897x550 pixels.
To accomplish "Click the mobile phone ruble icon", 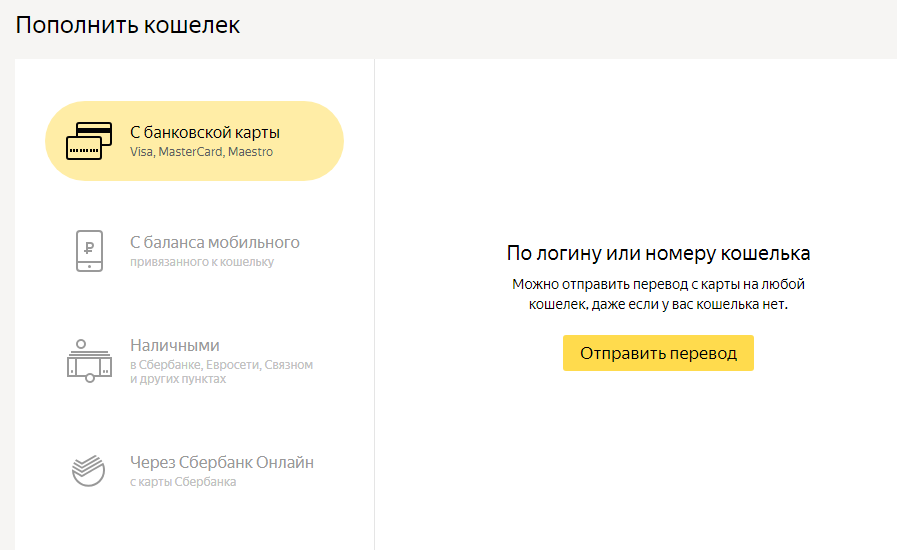I will click(89, 251).
